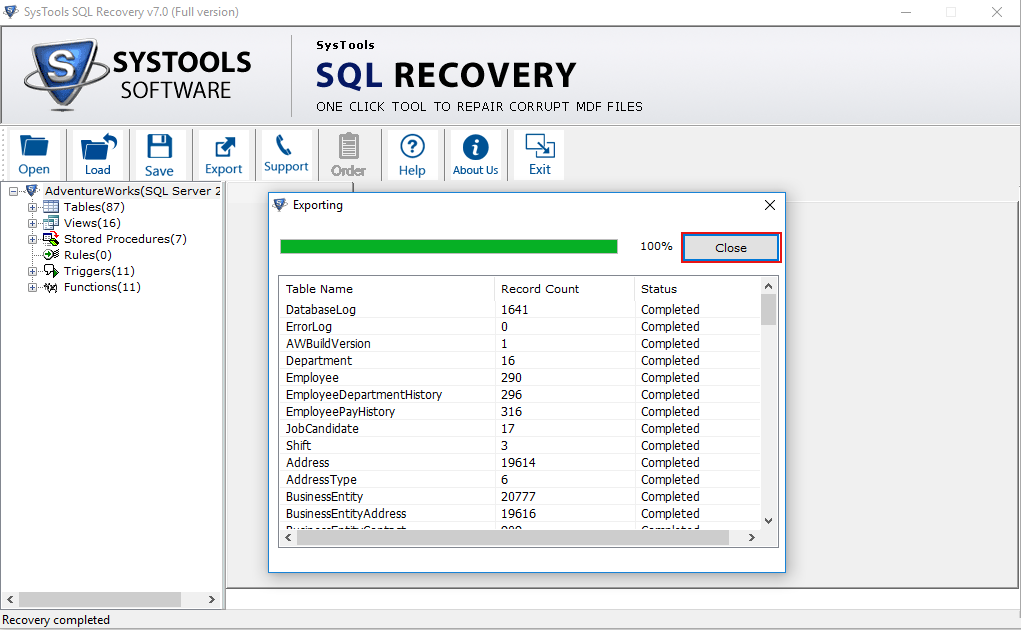Click tree panel scroll left arrow
The image size is (1021, 630).
pos(10,599)
